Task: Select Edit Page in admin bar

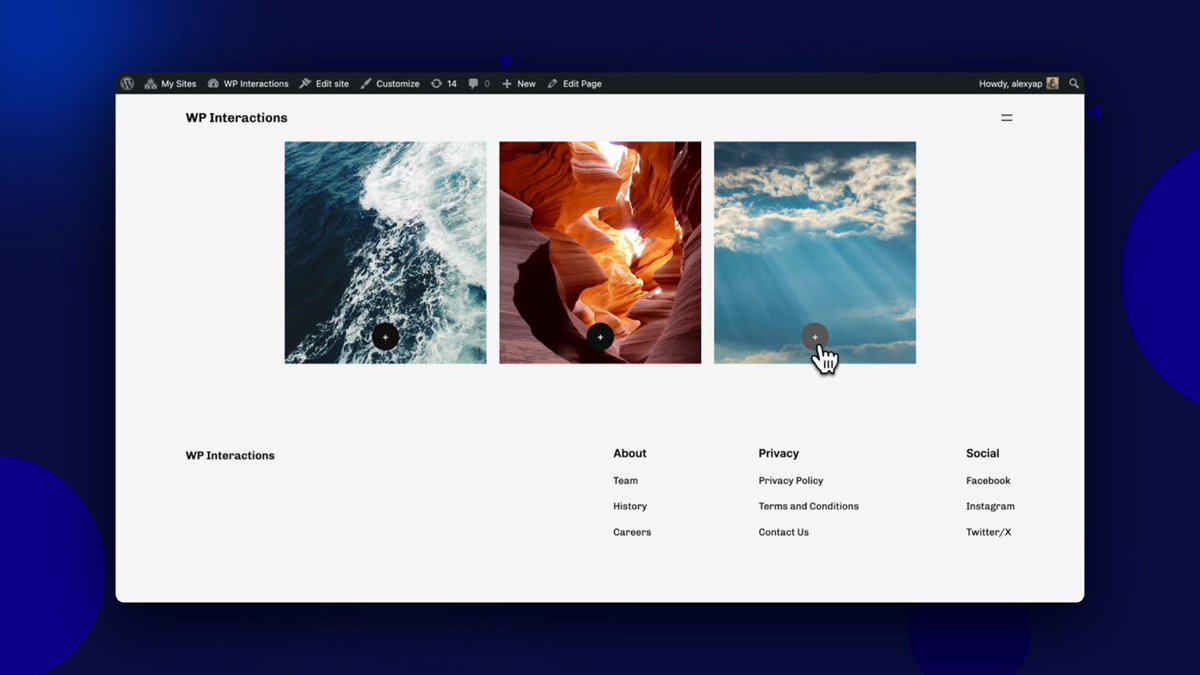Action: [574, 84]
